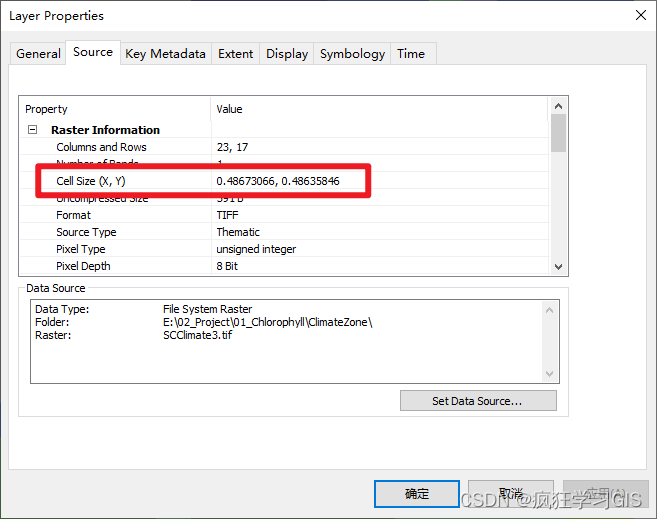This screenshot has width=657, height=519.
Task: Select the Source tab
Action: pyautogui.click(x=93, y=52)
